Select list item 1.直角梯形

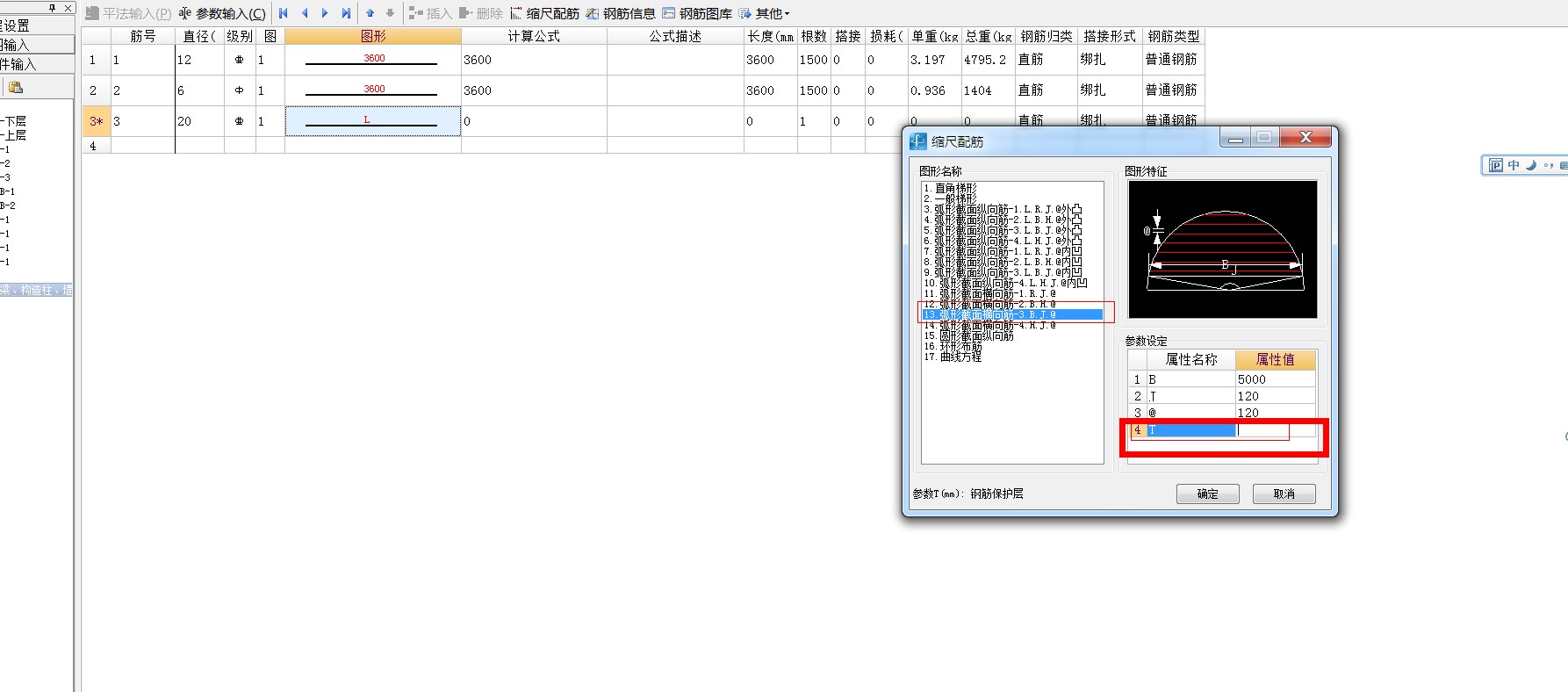[950, 188]
